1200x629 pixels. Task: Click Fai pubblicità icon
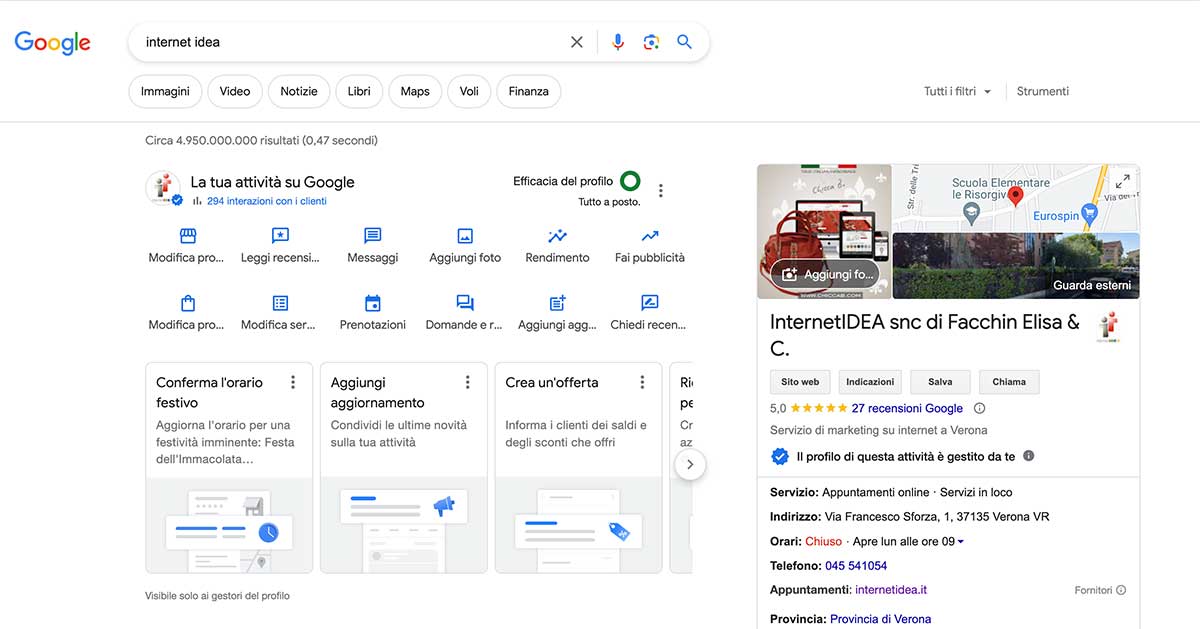click(650, 236)
